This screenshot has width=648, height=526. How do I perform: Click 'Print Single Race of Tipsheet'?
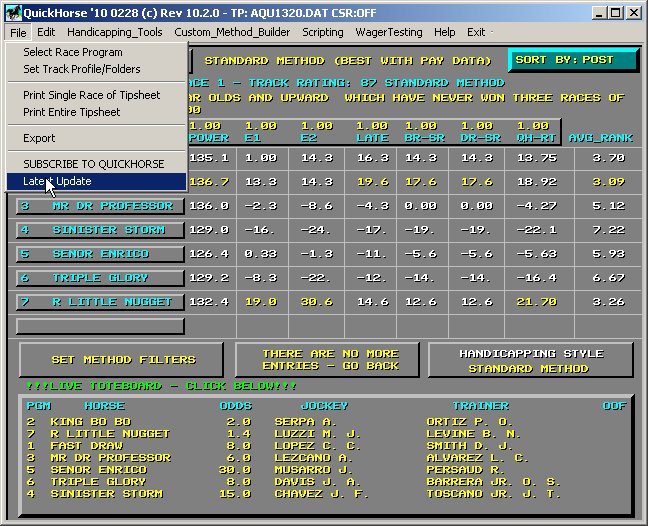click(90, 95)
